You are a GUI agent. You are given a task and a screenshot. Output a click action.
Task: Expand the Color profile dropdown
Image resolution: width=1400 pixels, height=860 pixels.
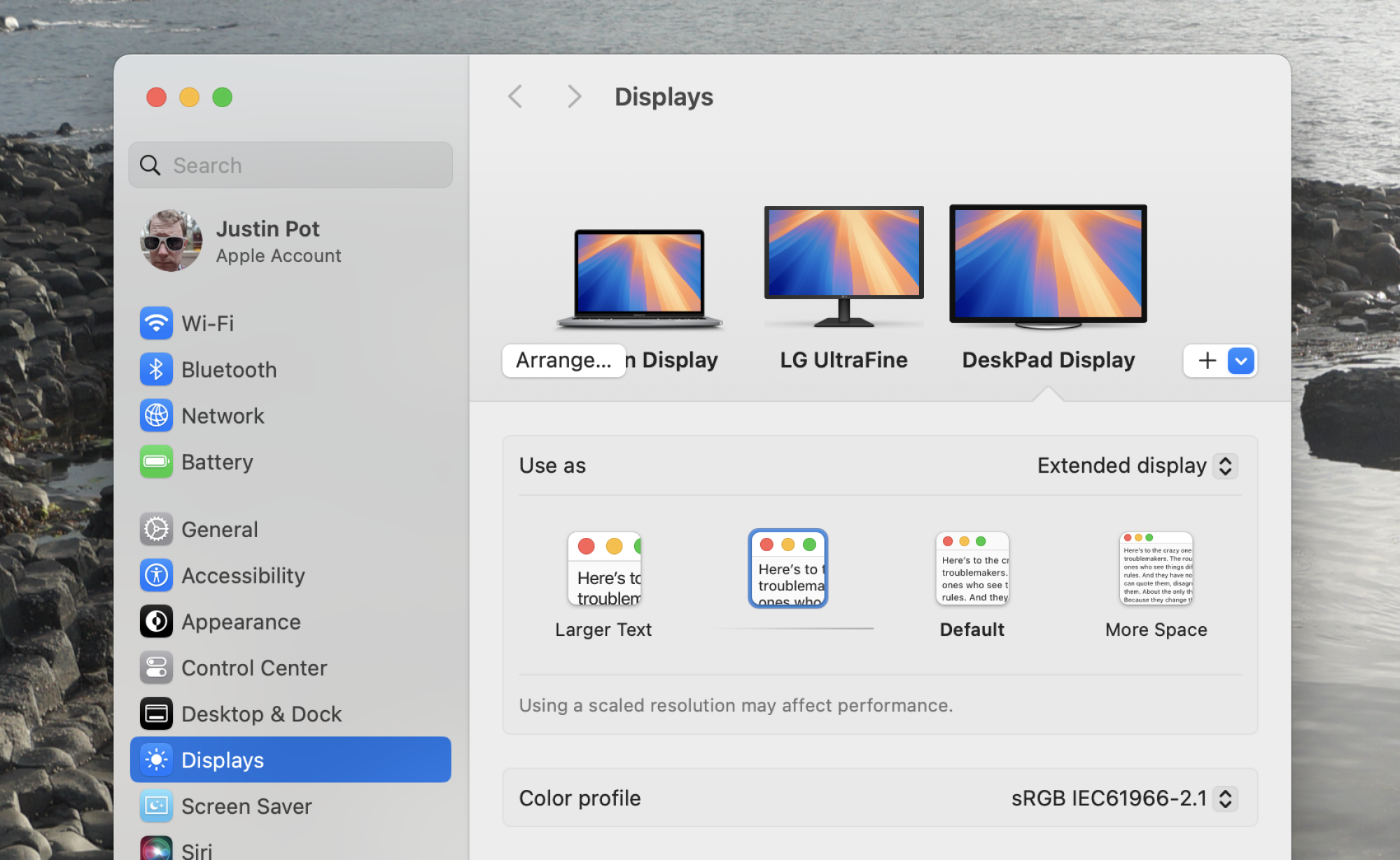click(1223, 798)
